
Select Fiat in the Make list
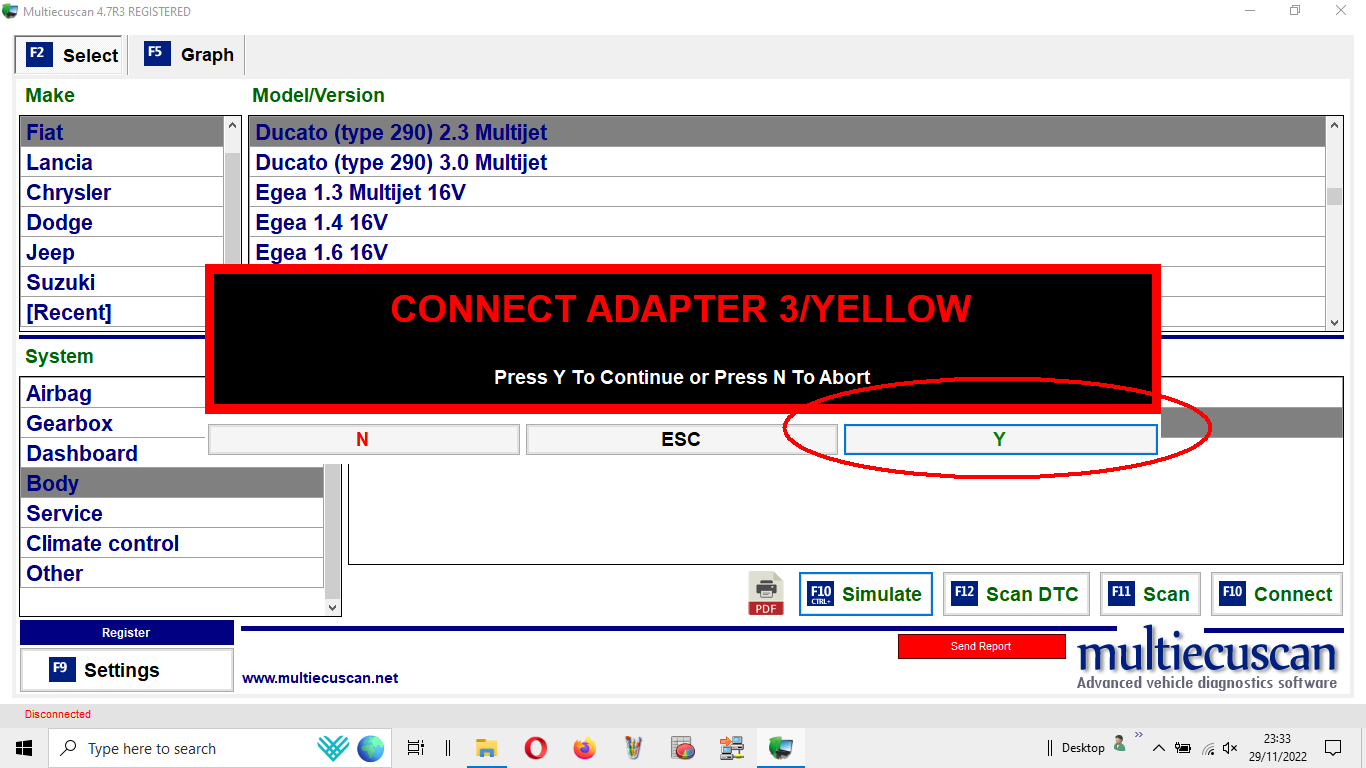pyautogui.click(x=122, y=132)
